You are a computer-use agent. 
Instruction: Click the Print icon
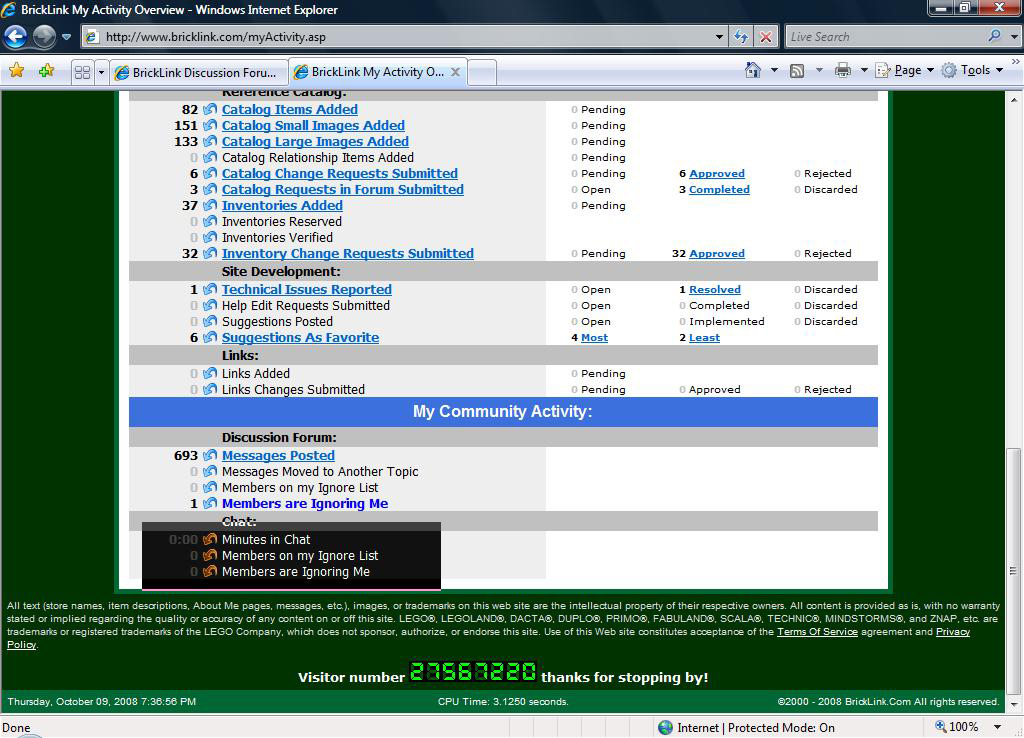843,70
